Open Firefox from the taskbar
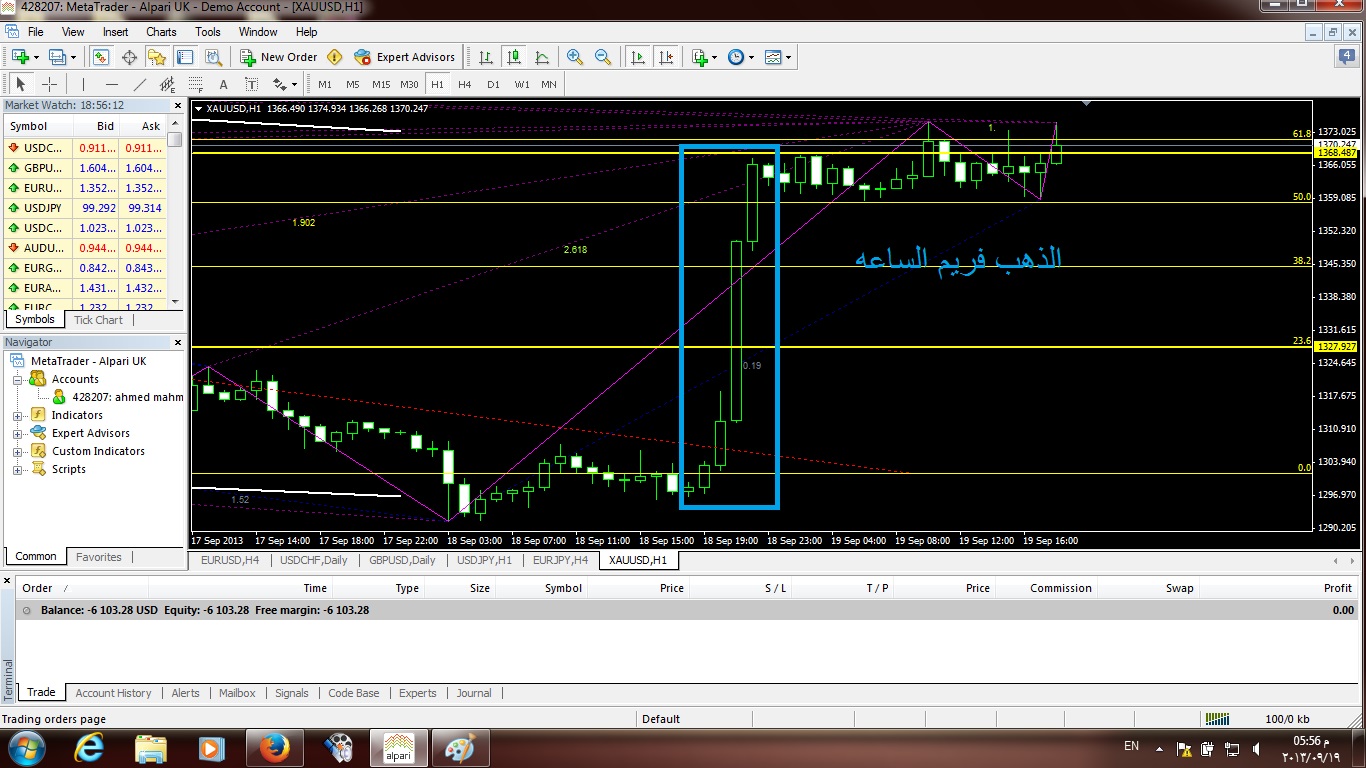This screenshot has width=1366, height=768. pyautogui.click(x=273, y=747)
